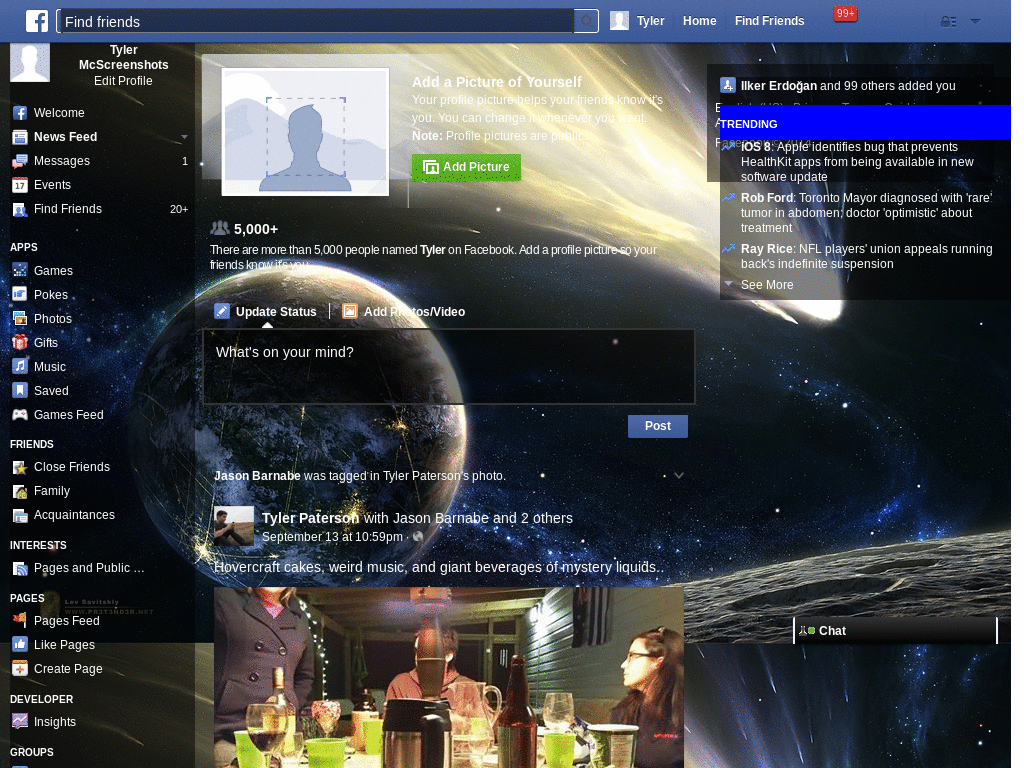The height and width of the screenshot is (768, 1024).
Task: Open Ilker Erdoğan friend request notice
Action: 848,86
